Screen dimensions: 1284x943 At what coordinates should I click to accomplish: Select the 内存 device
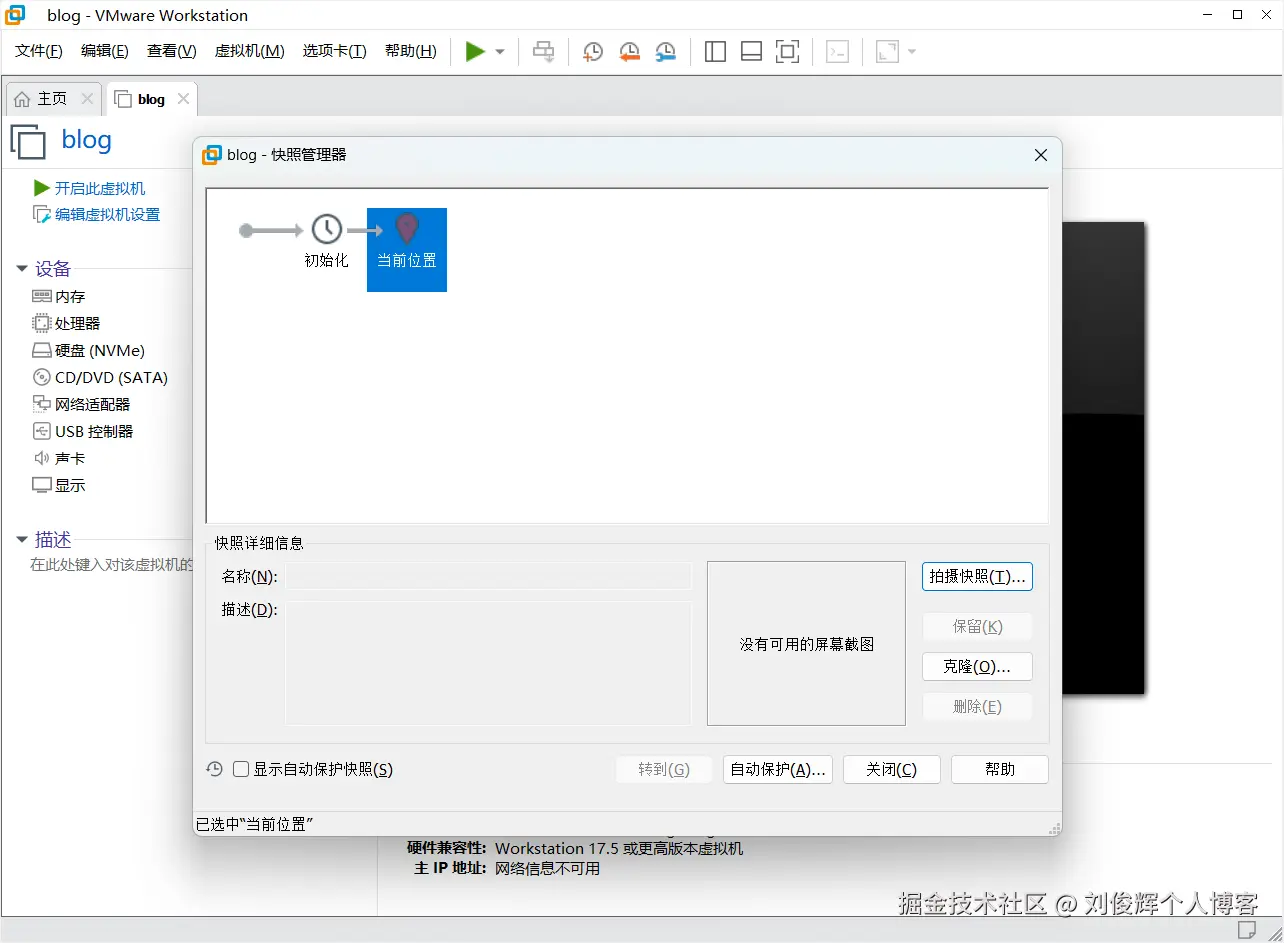[58, 296]
